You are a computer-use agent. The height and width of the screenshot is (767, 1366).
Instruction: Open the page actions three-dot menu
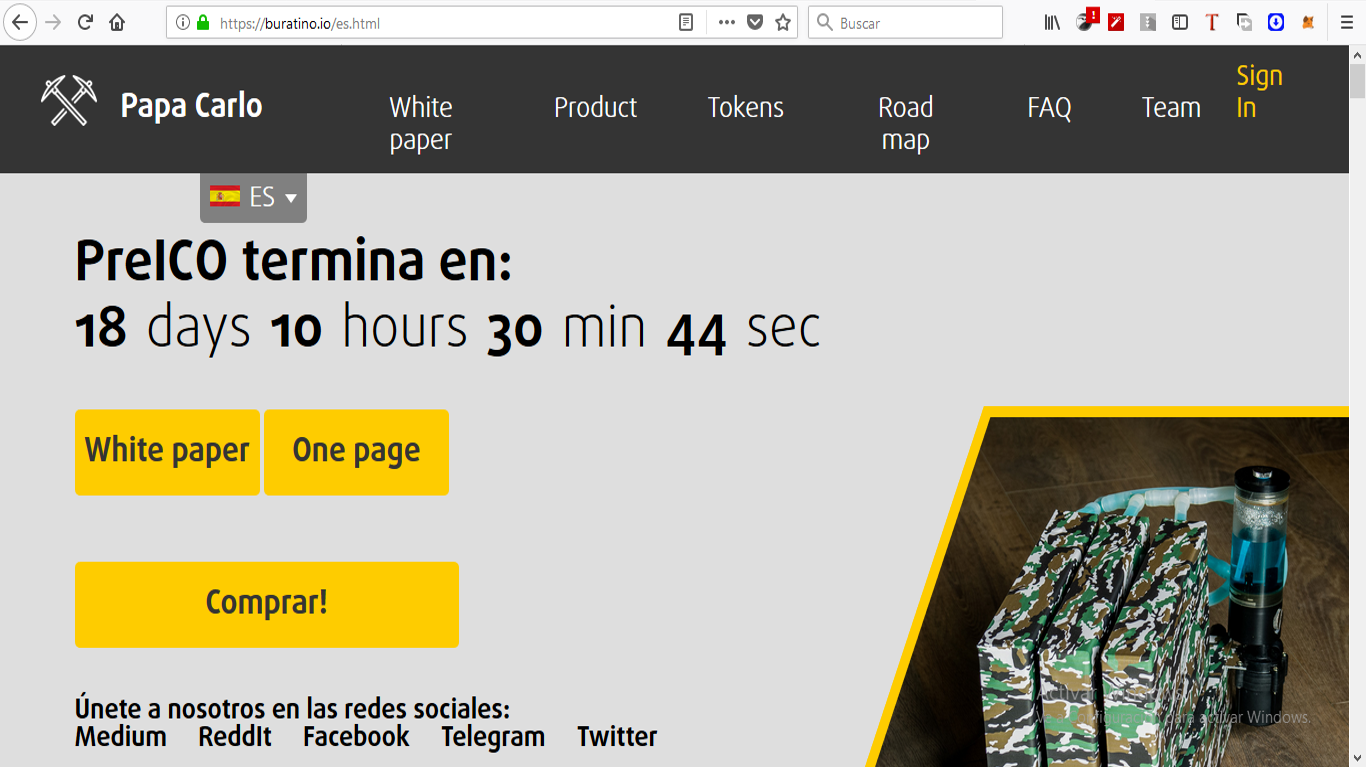pyautogui.click(x=727, y=22)
